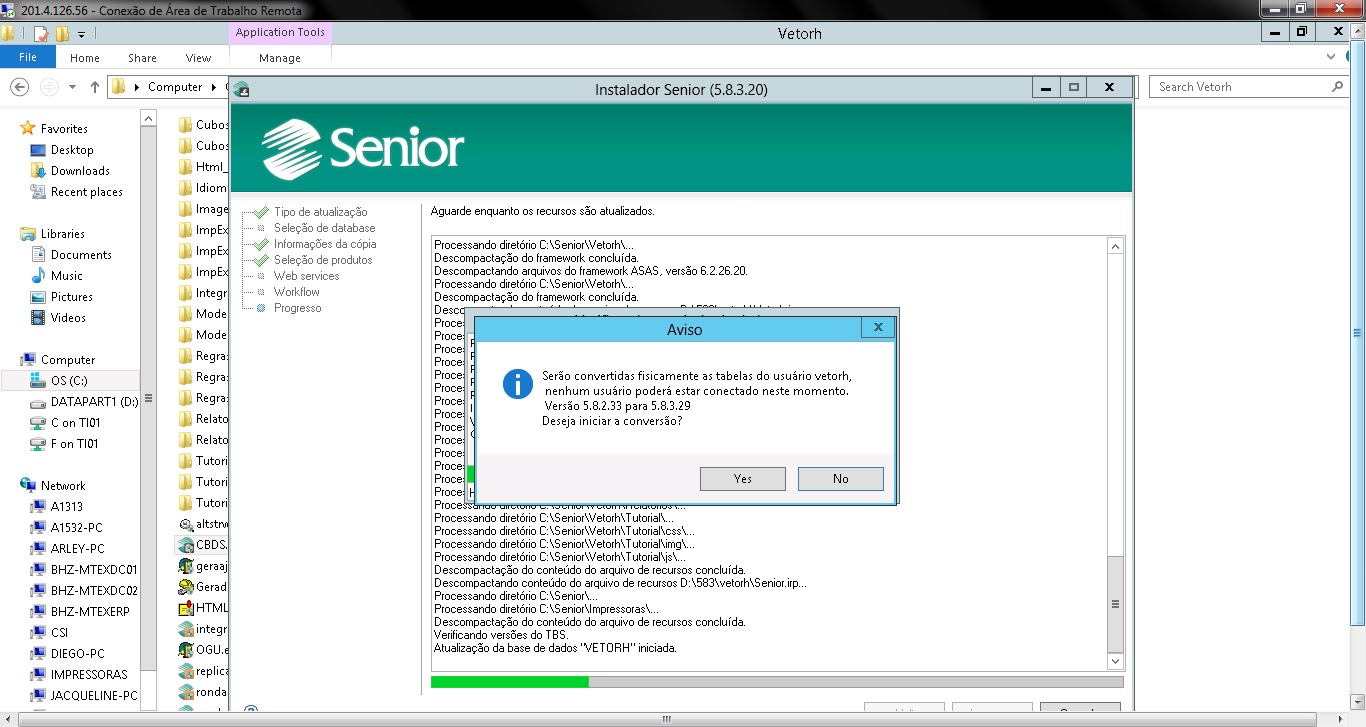Close the Aviso dialog with X
The width and height of the screenshot is (1366, 727).
click(x=877, y=327)
